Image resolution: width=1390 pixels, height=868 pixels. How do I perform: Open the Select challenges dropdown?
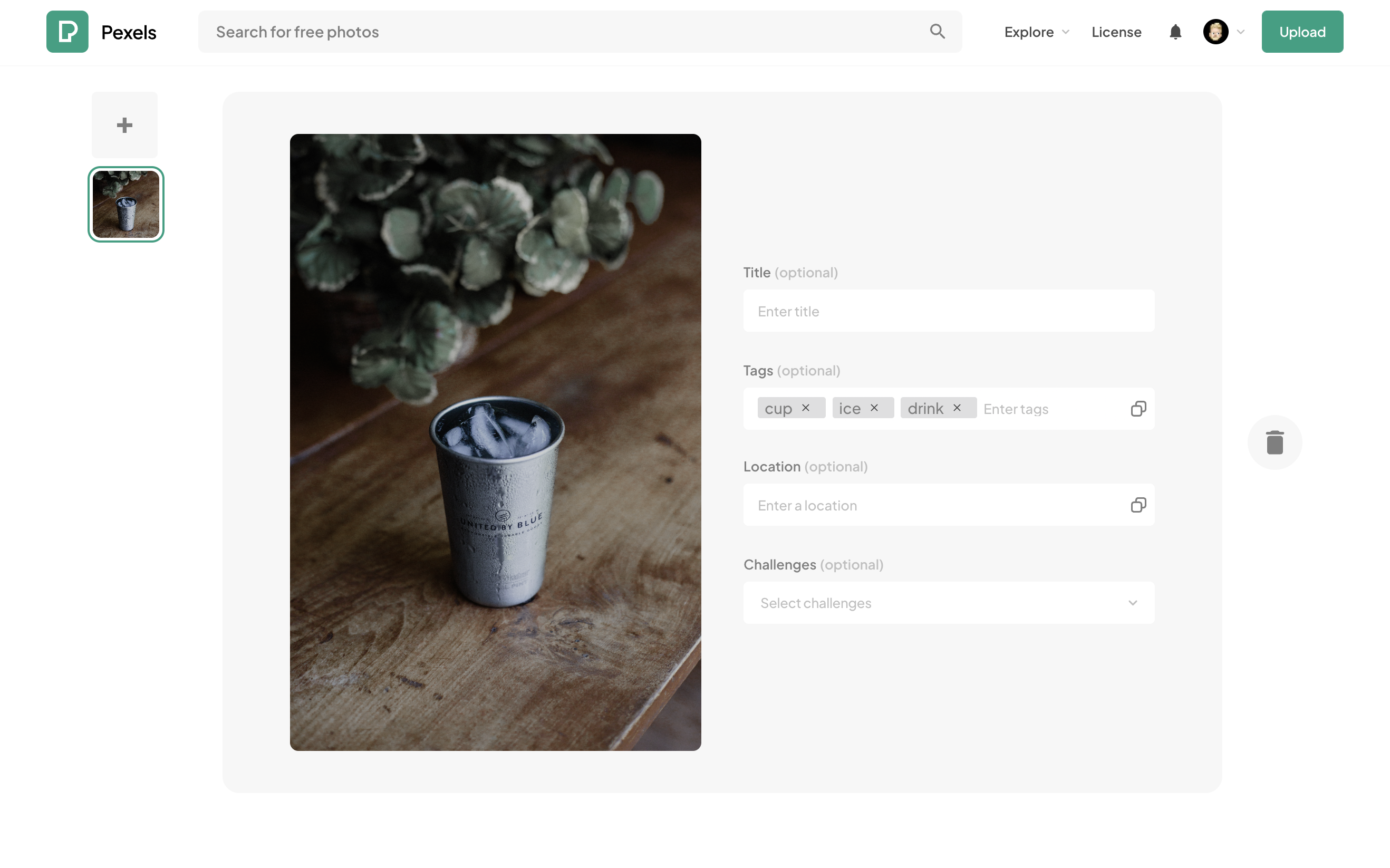click(x=948, y=603)
